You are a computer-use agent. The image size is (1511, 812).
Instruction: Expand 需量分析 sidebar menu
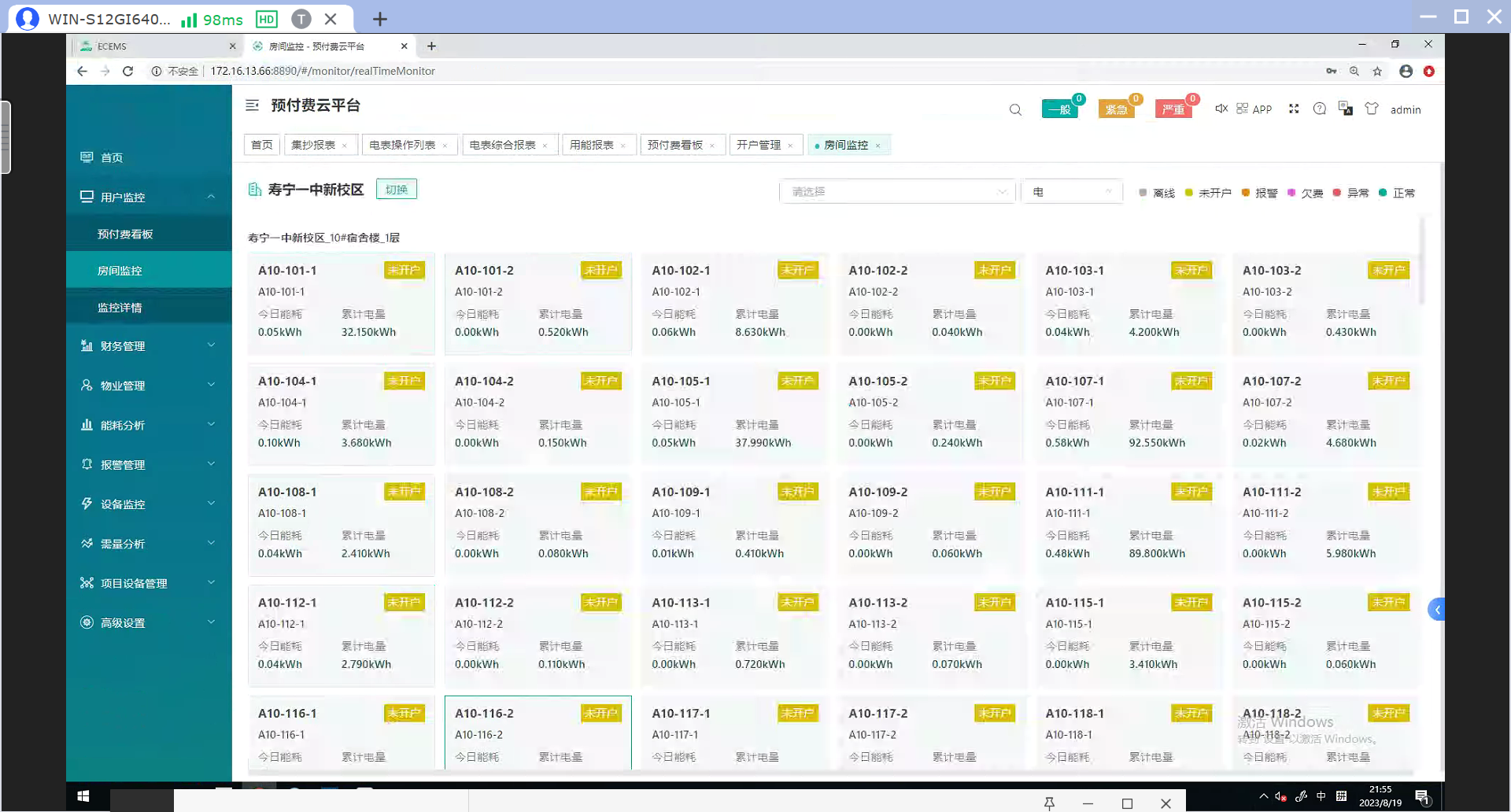coord(149,544)
